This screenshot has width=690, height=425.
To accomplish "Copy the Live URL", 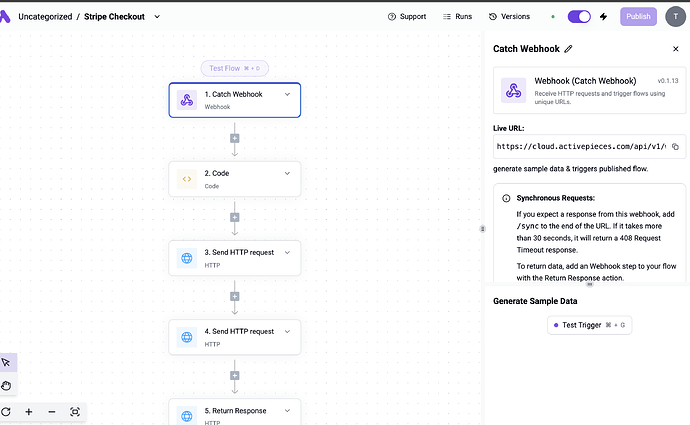I will (x=675, y=147).
